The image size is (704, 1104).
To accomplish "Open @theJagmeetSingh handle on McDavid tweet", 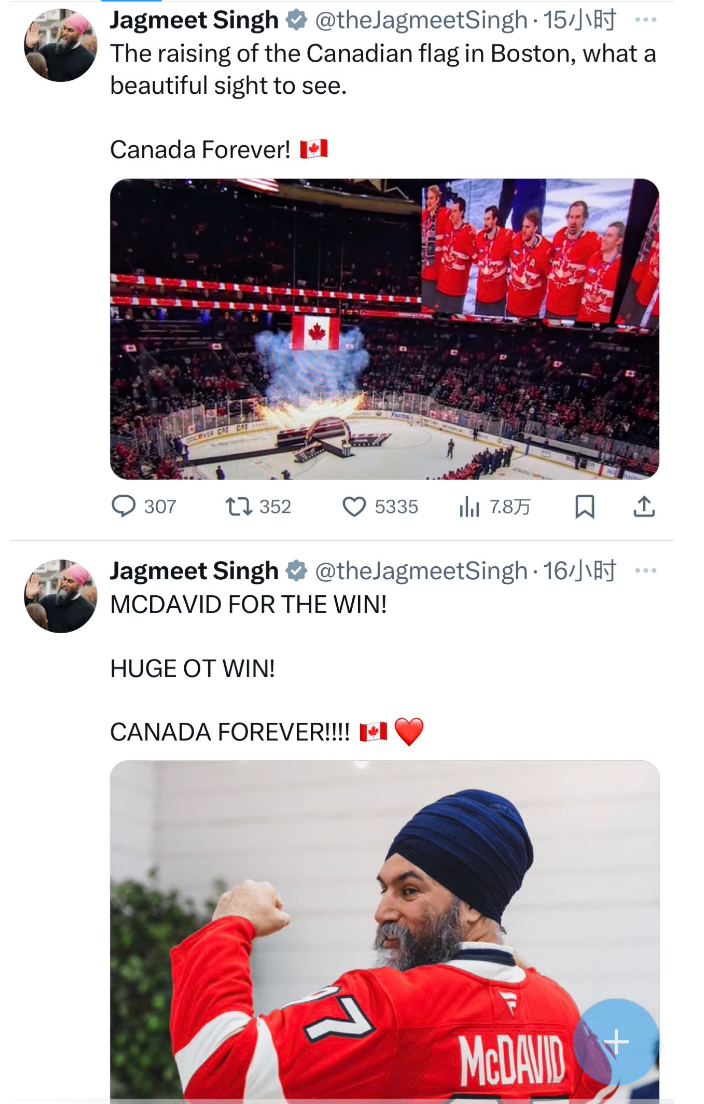I will pos(420,571).
